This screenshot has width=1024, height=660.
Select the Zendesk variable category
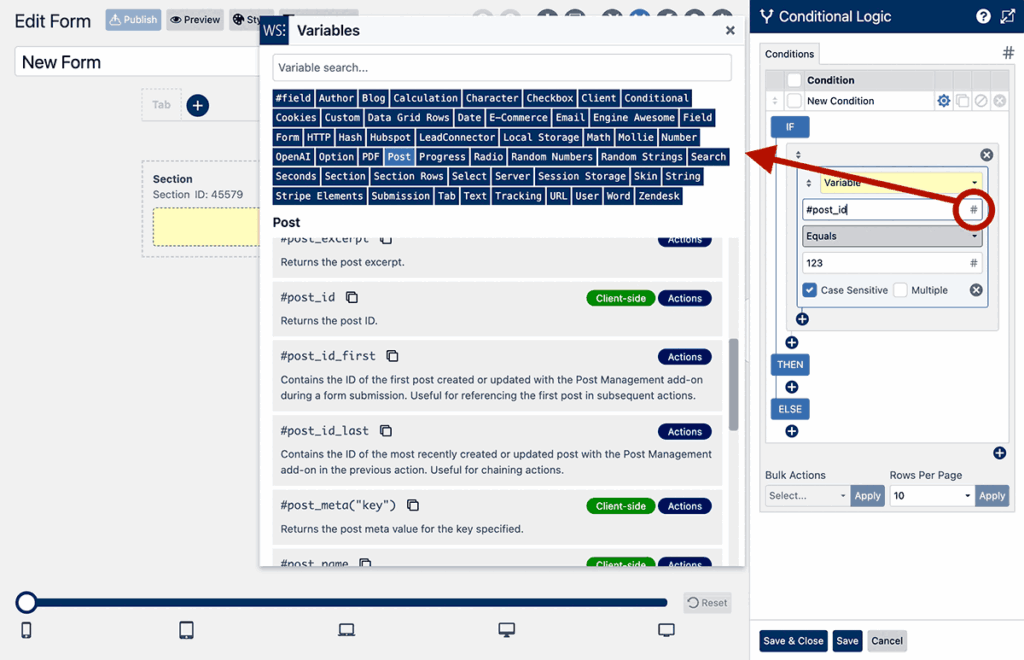pos(659,196)
